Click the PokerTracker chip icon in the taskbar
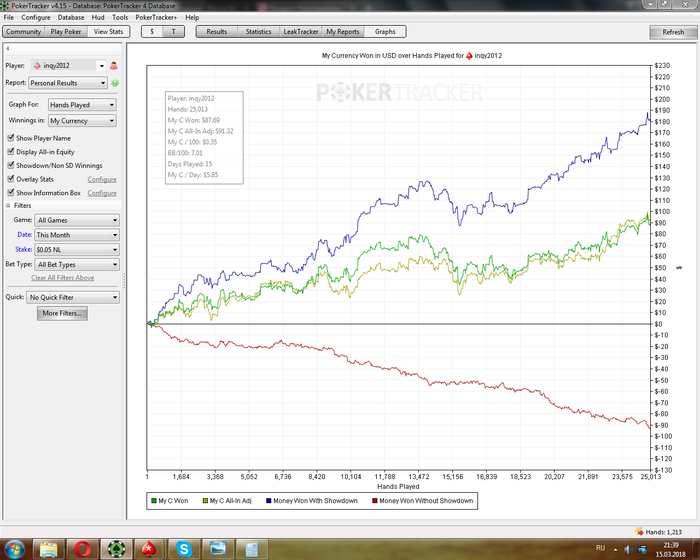 click(x=117, y=549)
